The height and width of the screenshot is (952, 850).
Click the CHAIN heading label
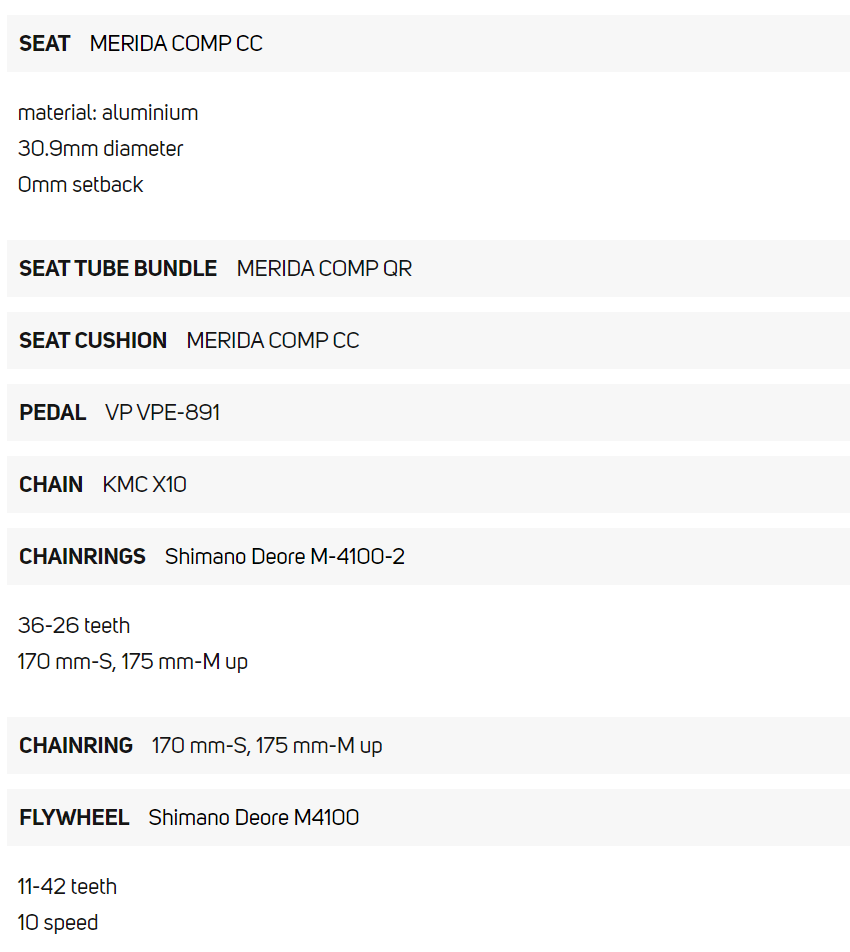(51, 485)
